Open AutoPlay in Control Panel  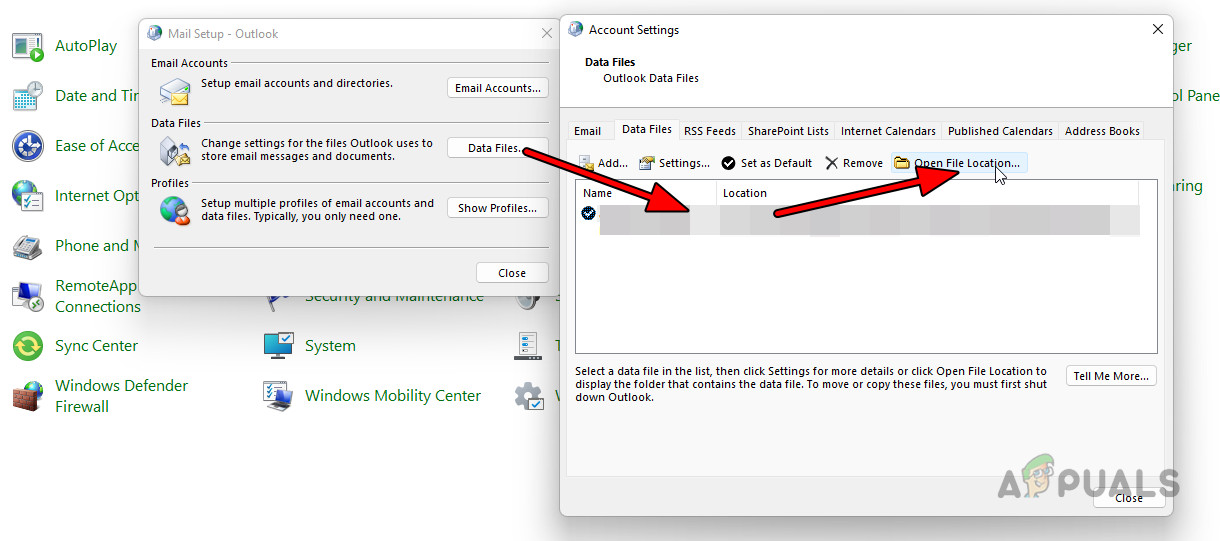coord(27,46)
